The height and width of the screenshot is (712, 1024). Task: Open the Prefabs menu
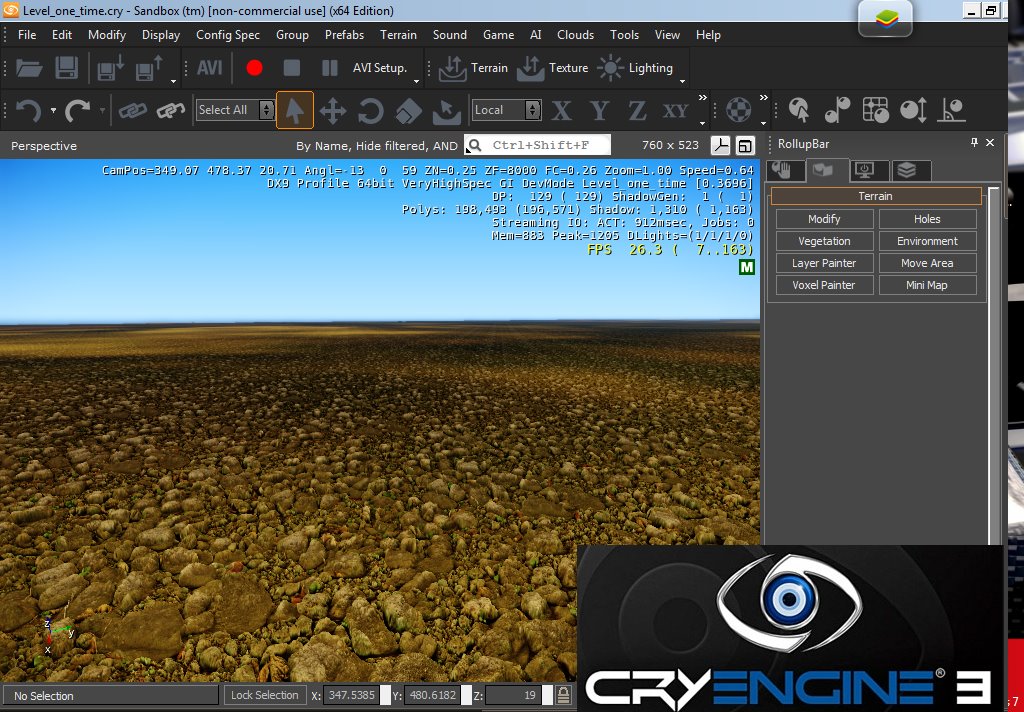344,35
